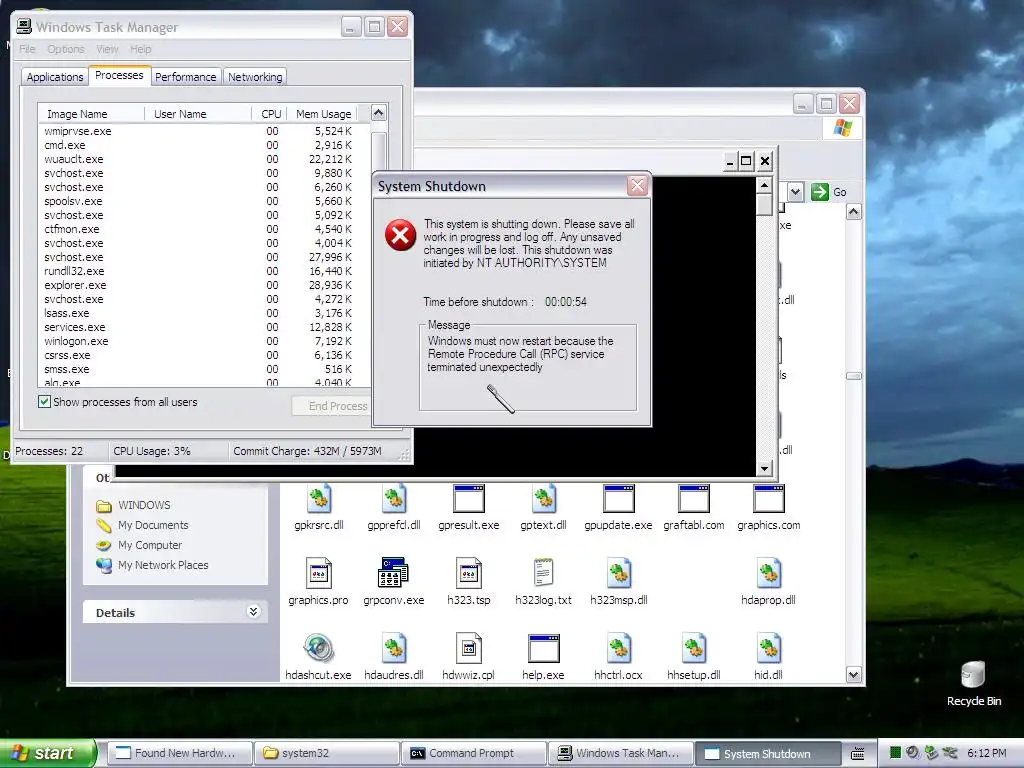
Task: Open My Network Places link
Action: 163,565
